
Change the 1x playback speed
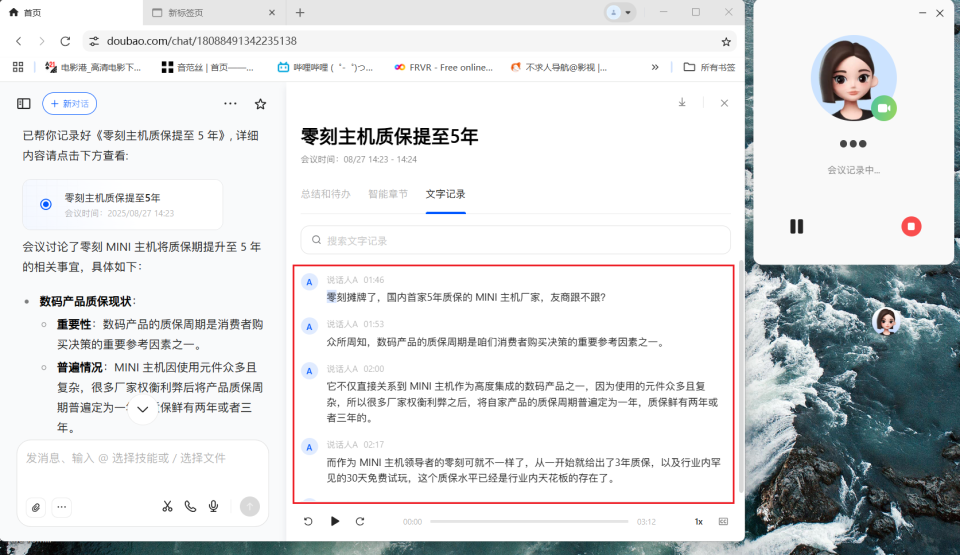coord(699,522)
